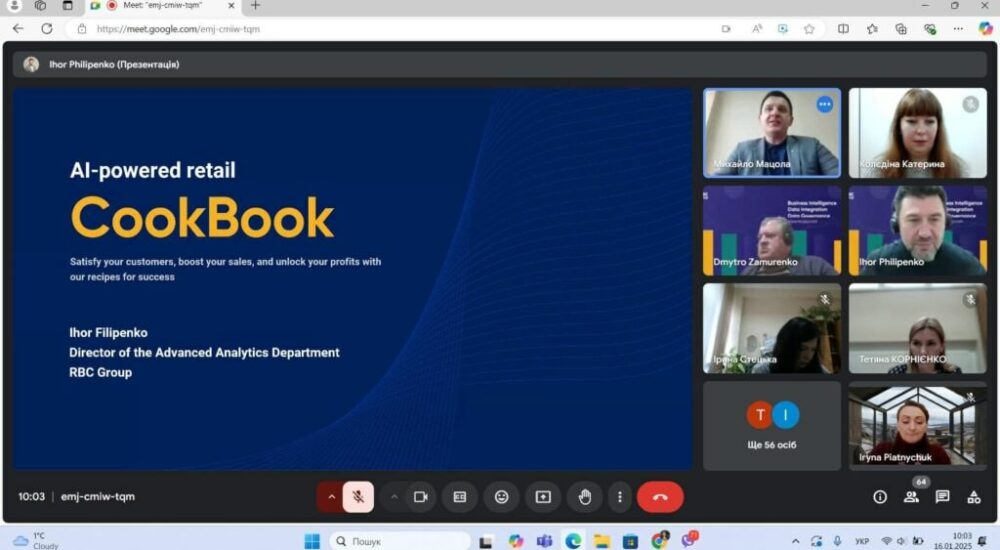Show the participants list panel

(x=911, y=497)
